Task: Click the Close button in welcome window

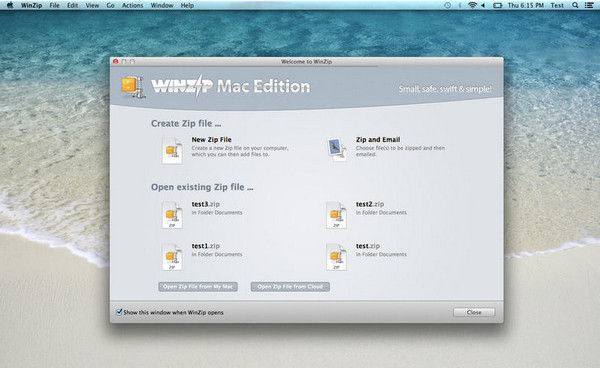Action: (474, 312)
